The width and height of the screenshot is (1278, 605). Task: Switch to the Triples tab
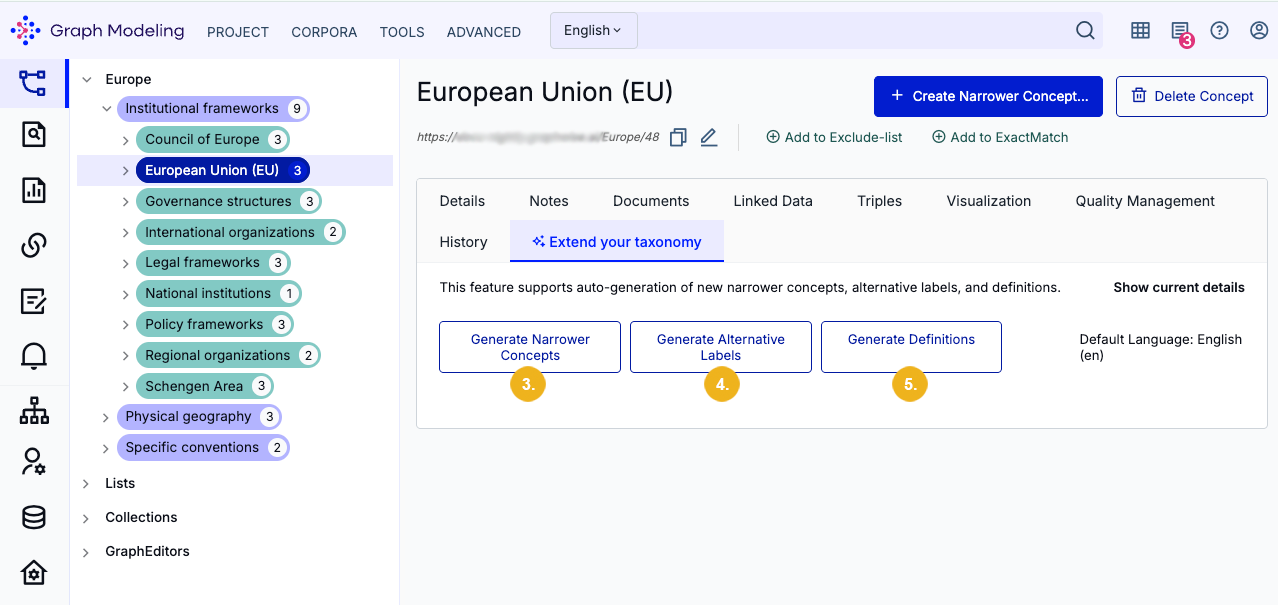click(x=880, y=201)
